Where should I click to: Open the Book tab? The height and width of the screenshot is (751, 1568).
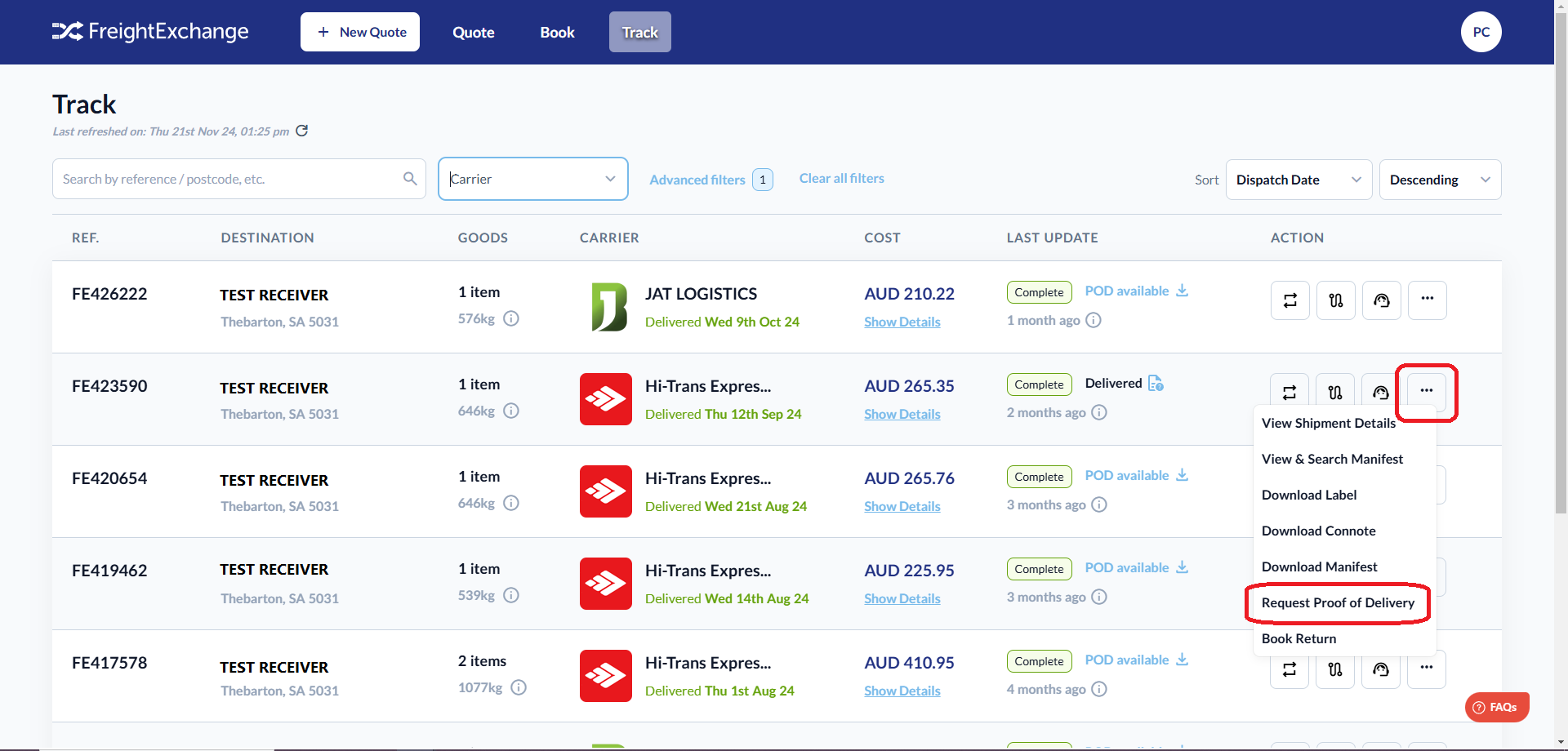click(557, 32)
